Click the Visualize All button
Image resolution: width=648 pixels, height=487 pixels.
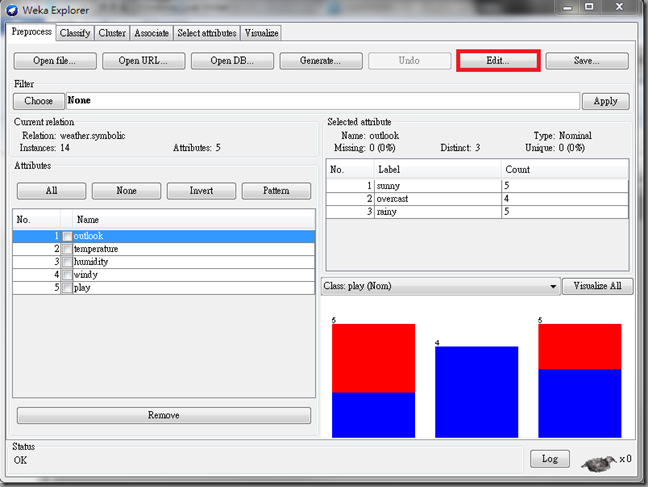click(598, 286)
